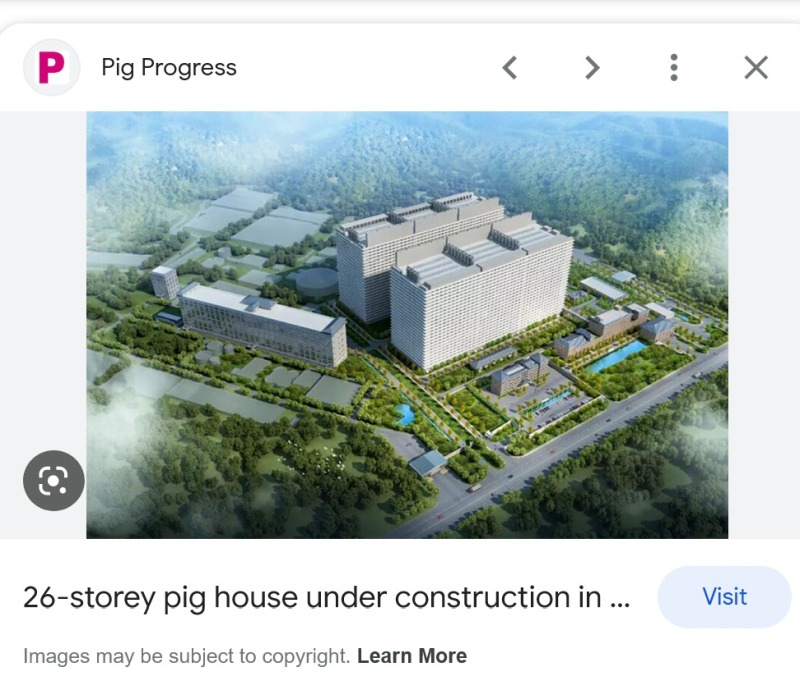The width and height of the screenshot is (800, 695).
Task: Advance to the next image with right chevron
Action: 592,67
